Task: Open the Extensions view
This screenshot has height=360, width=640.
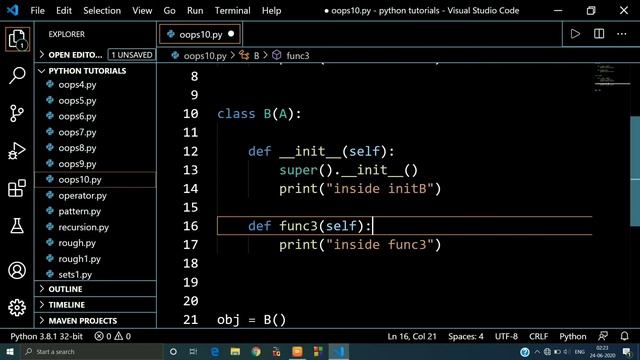Action: [17, 188]
